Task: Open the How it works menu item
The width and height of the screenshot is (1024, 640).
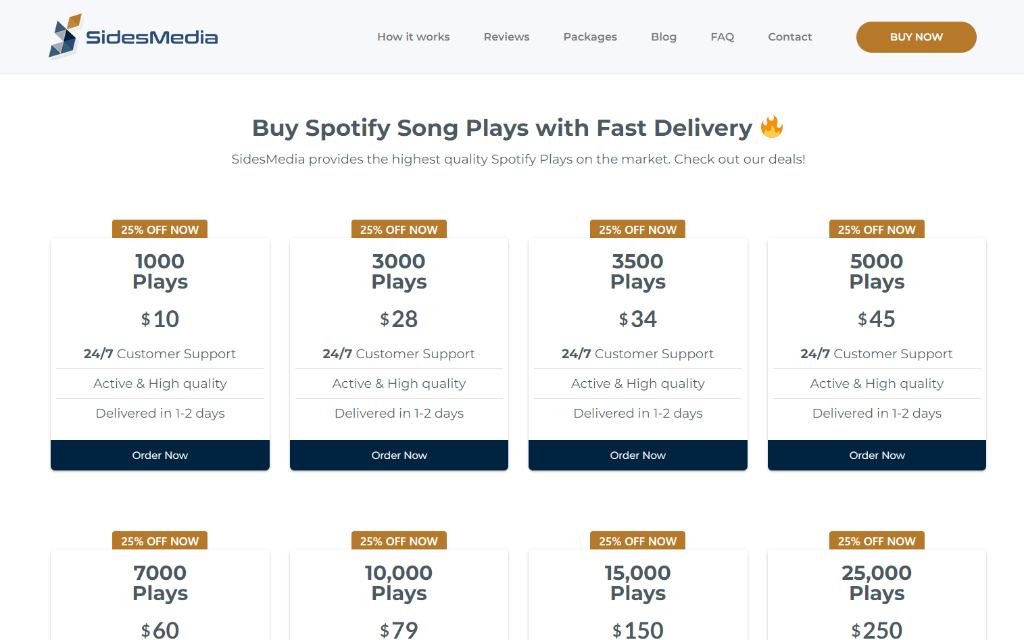Action: [x=413, y=37]
